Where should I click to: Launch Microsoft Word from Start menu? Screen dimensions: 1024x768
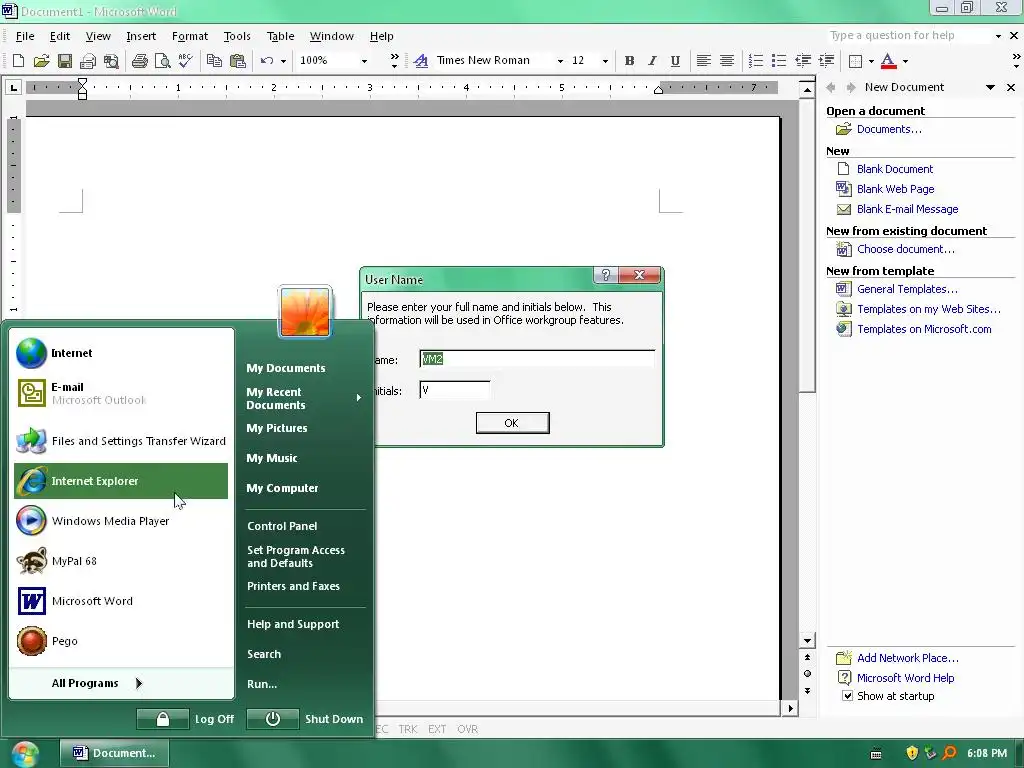[121, 601]
